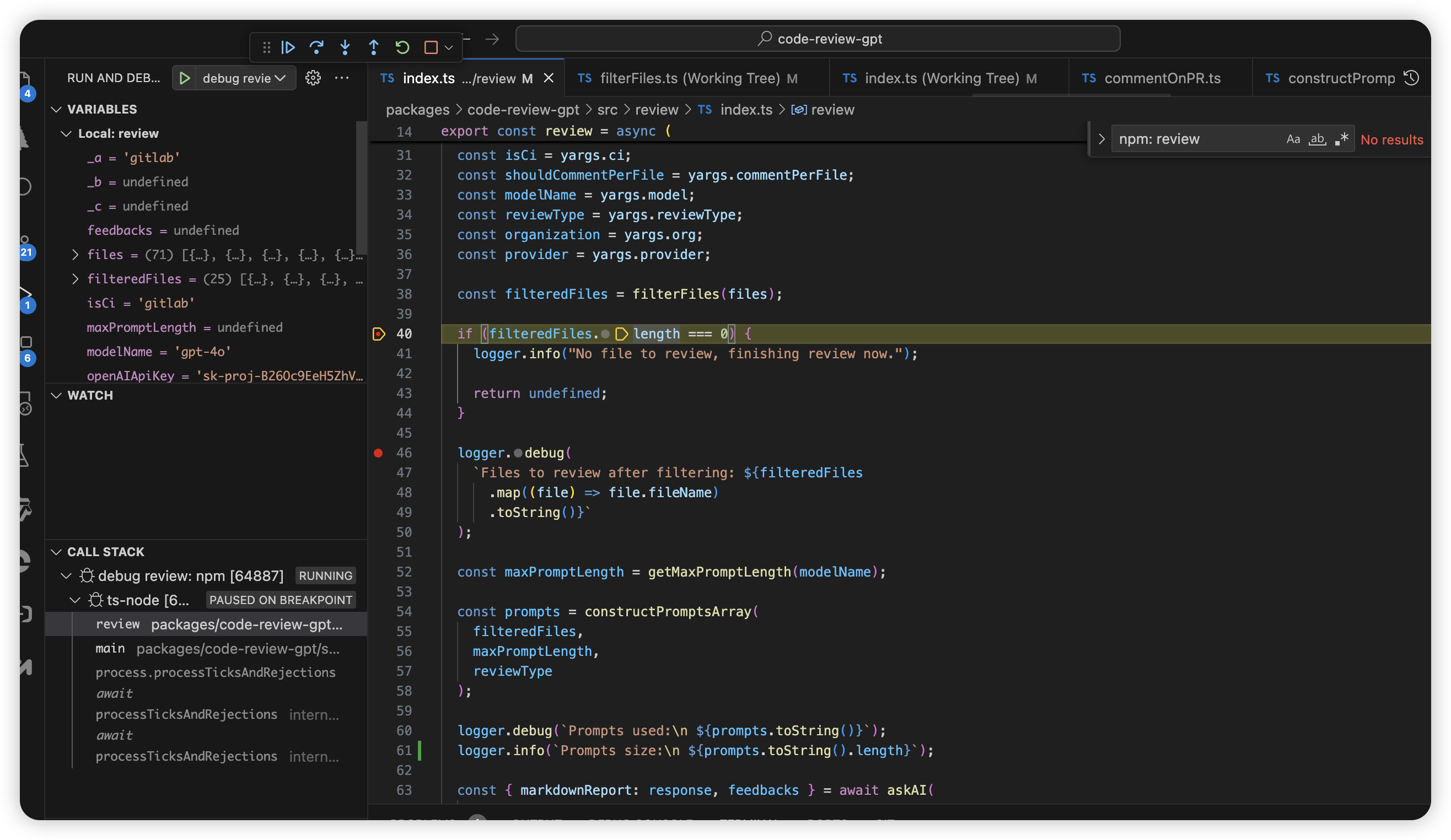Collapse the CALL STACK section
Screen dimensions: 1451x840
point(56,552)
